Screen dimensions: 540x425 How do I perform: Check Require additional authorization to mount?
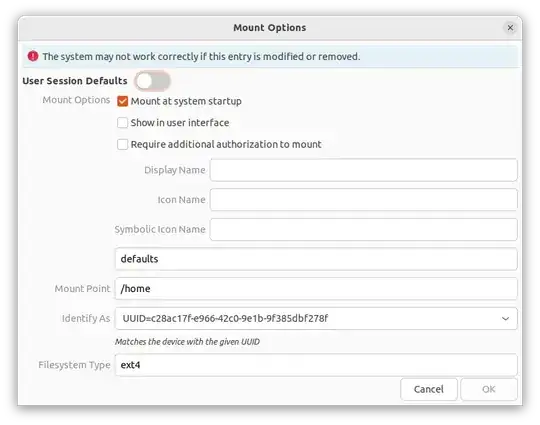coord(122,144)
